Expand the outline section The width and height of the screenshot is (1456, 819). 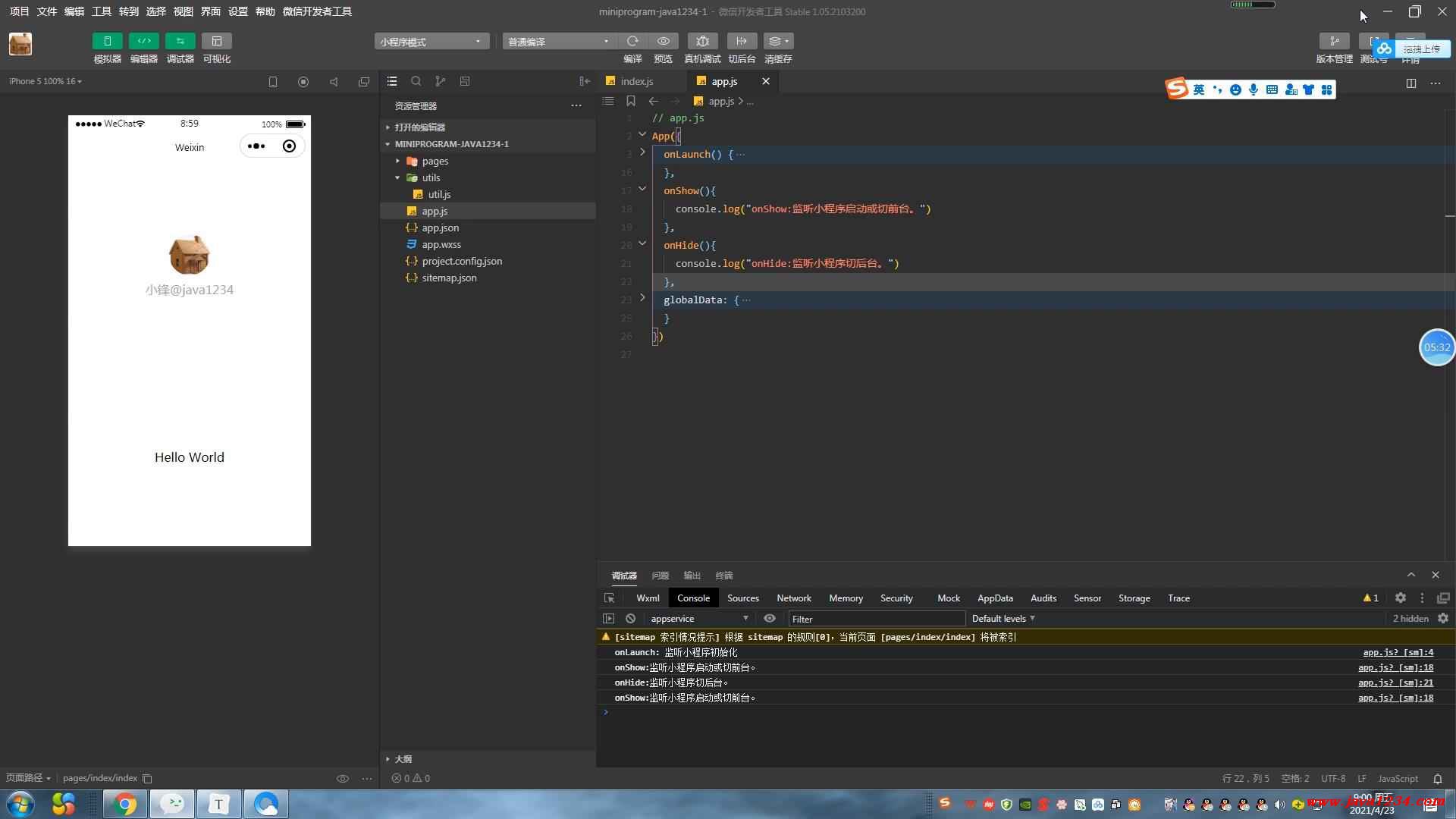click(488, 758)
